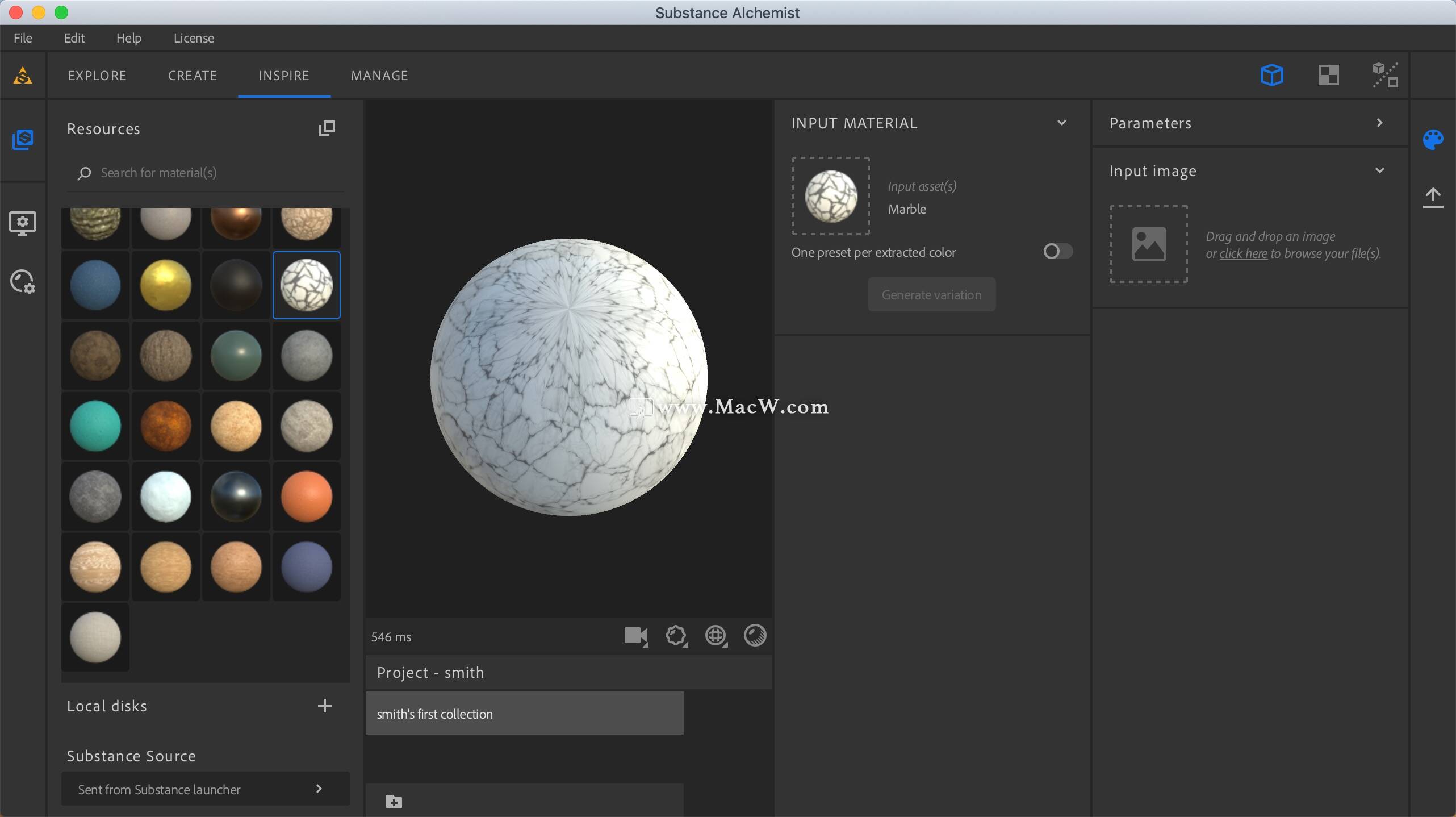
Task: Click the 'click here' browse link
Action: click(x=1243, y=253)
